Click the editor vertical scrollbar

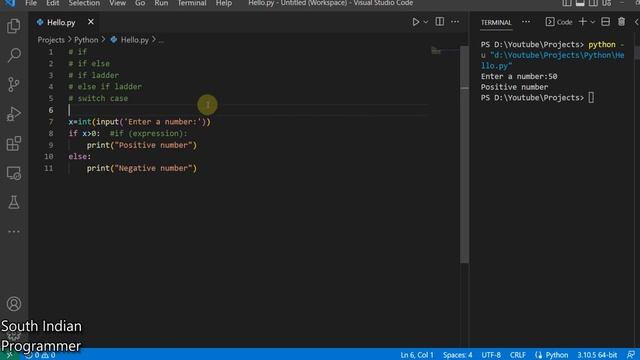click(x=464, y=155)
